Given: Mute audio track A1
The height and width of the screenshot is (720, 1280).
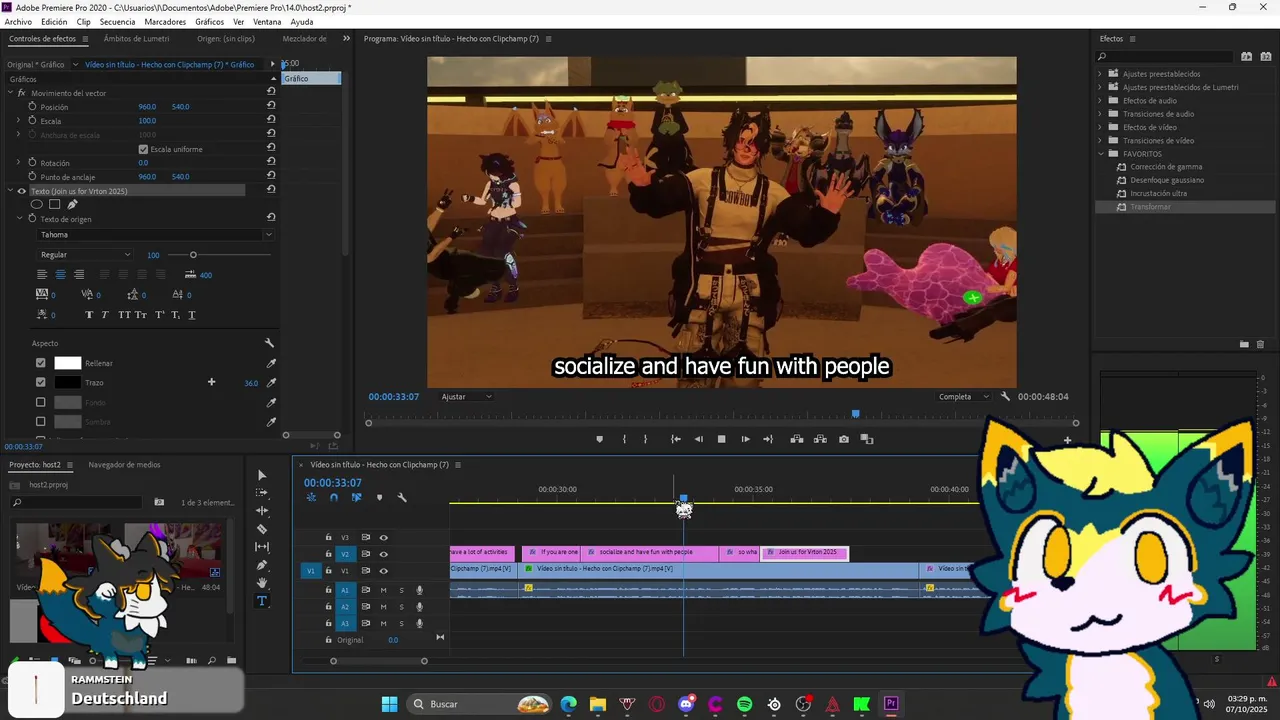Looking at the screenshot, I should [x=383, y=590].
